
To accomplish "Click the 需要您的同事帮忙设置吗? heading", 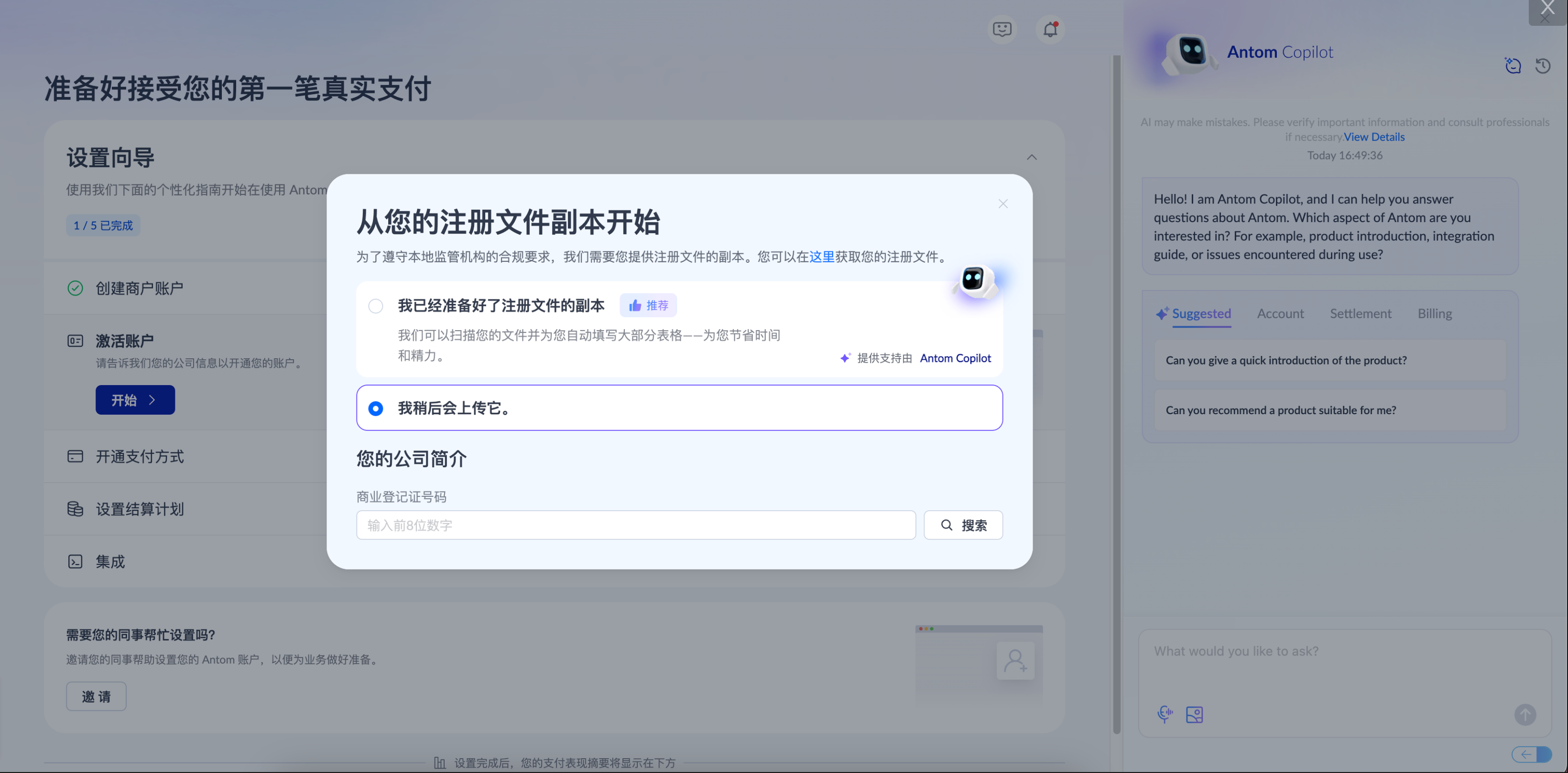I will point(141,635).
